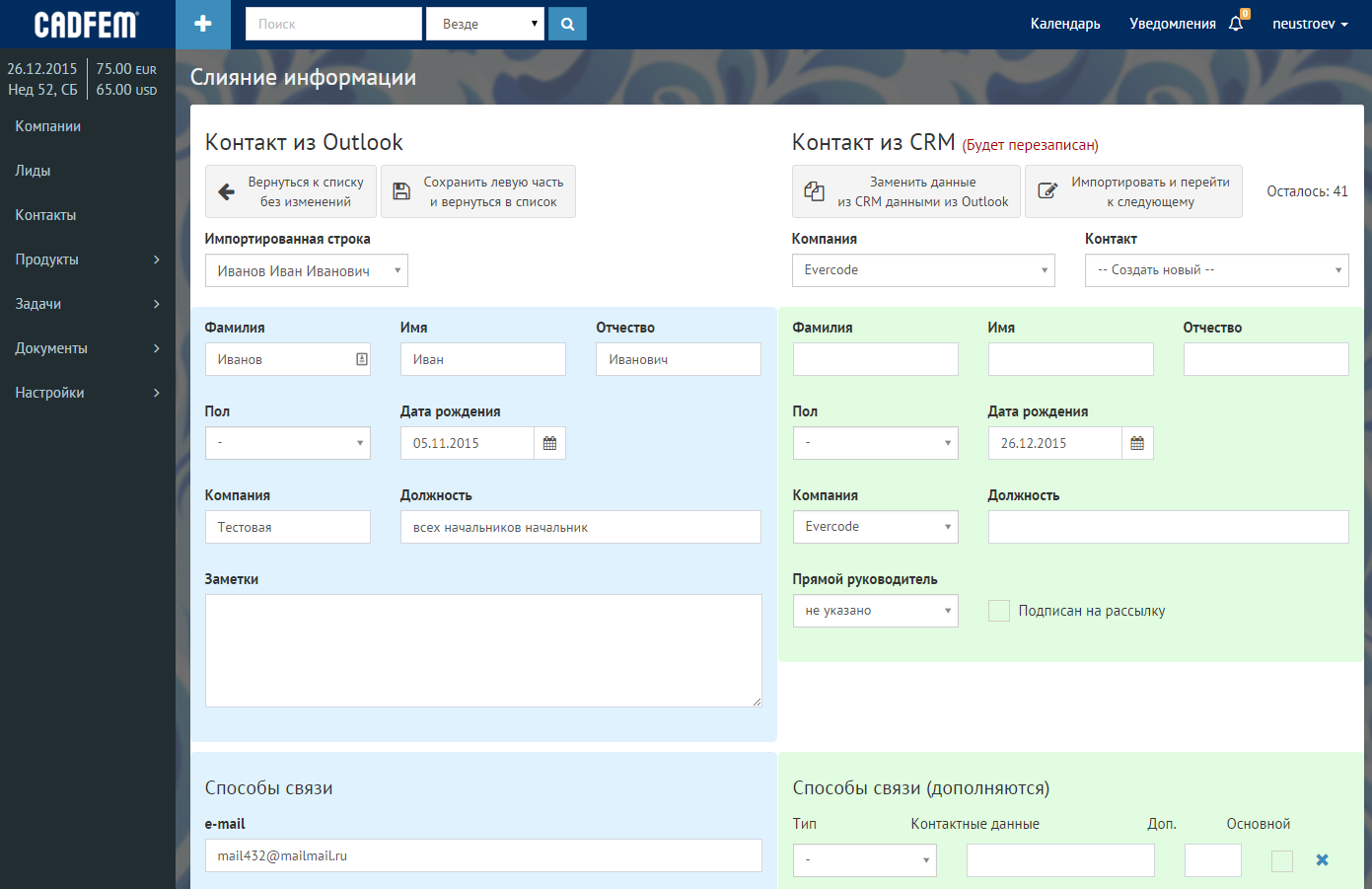1372x889 pixels.
Task: Open Компании in the sidebar
Action: (x=48, y=126)
